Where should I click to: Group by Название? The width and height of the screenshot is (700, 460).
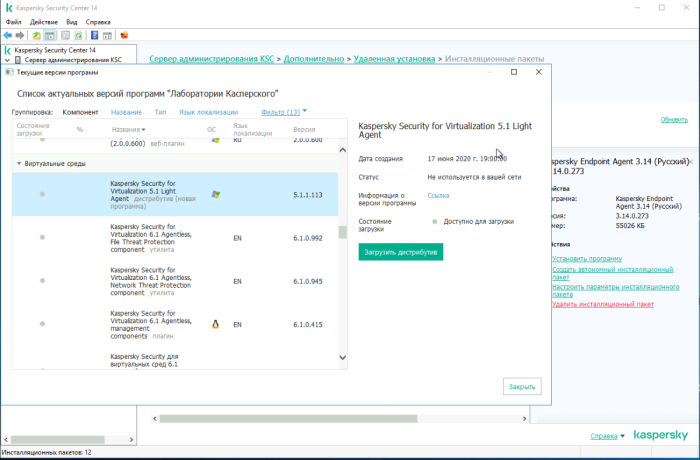126,112
